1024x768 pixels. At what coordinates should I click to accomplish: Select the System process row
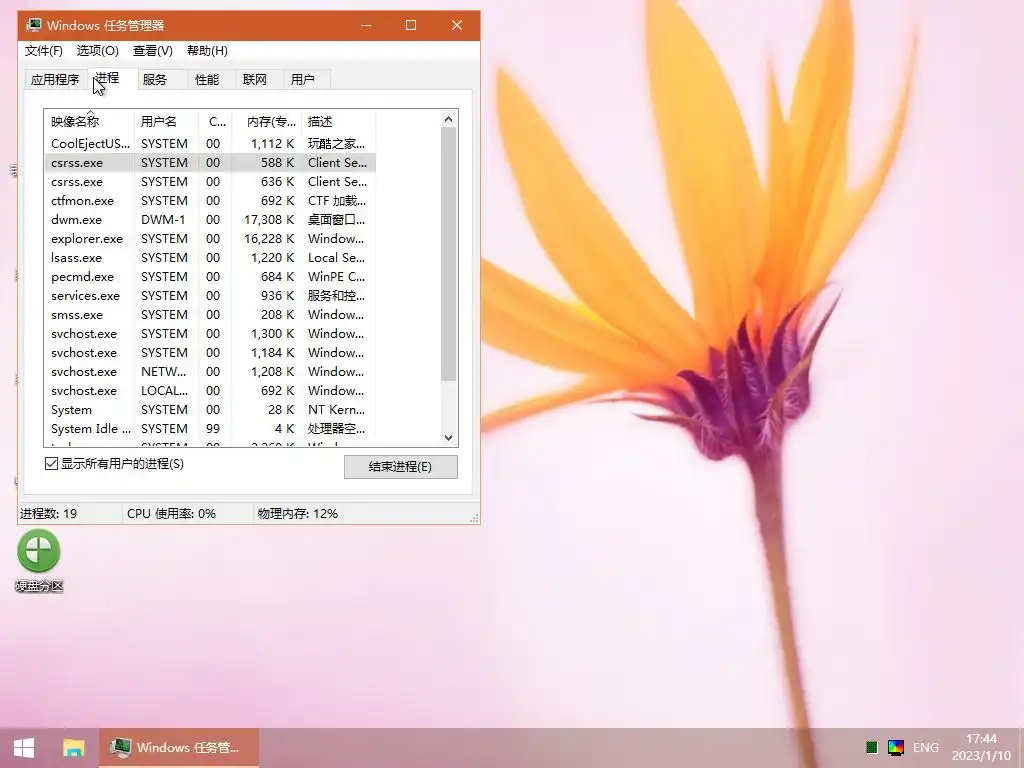[210, 409]
